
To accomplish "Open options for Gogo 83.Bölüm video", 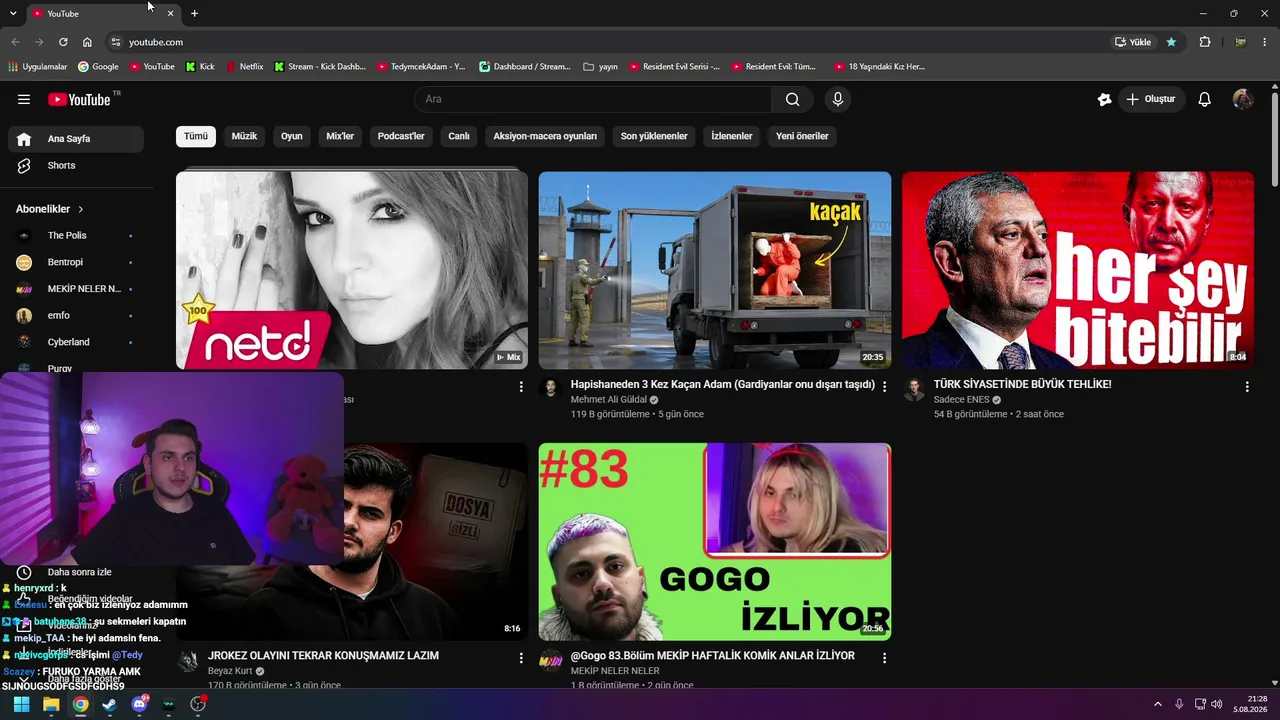I will click(x=884, y=658).
